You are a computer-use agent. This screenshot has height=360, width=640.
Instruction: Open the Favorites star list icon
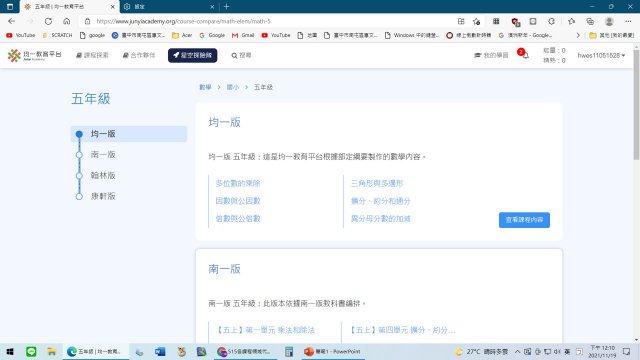coord(571,21)
